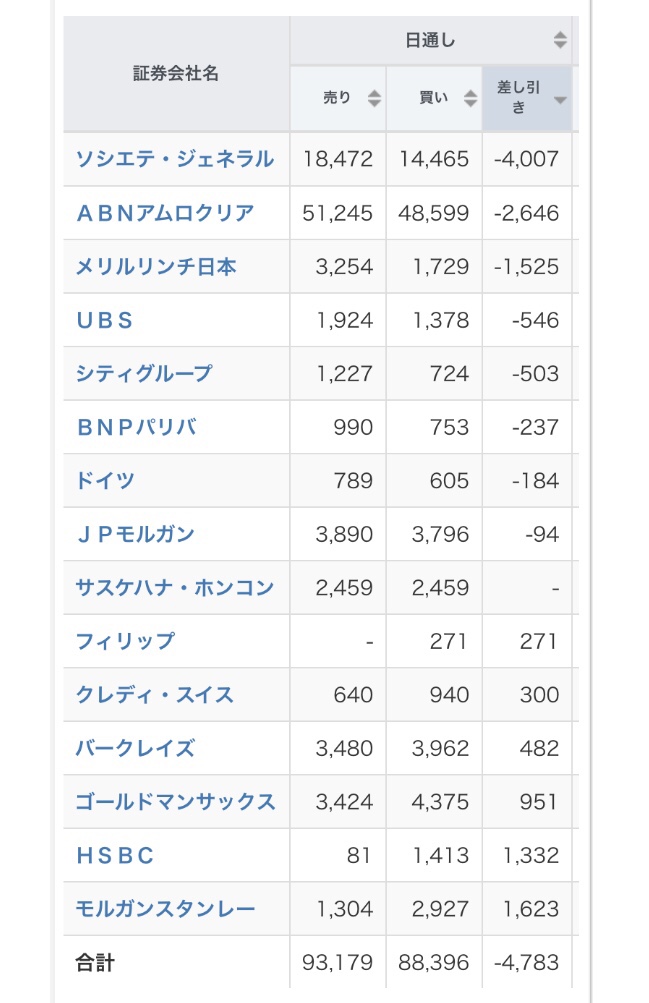The height and width of the screenshot is (1003, 649).
Task: Select JPモルガン link
Action: 135,534
